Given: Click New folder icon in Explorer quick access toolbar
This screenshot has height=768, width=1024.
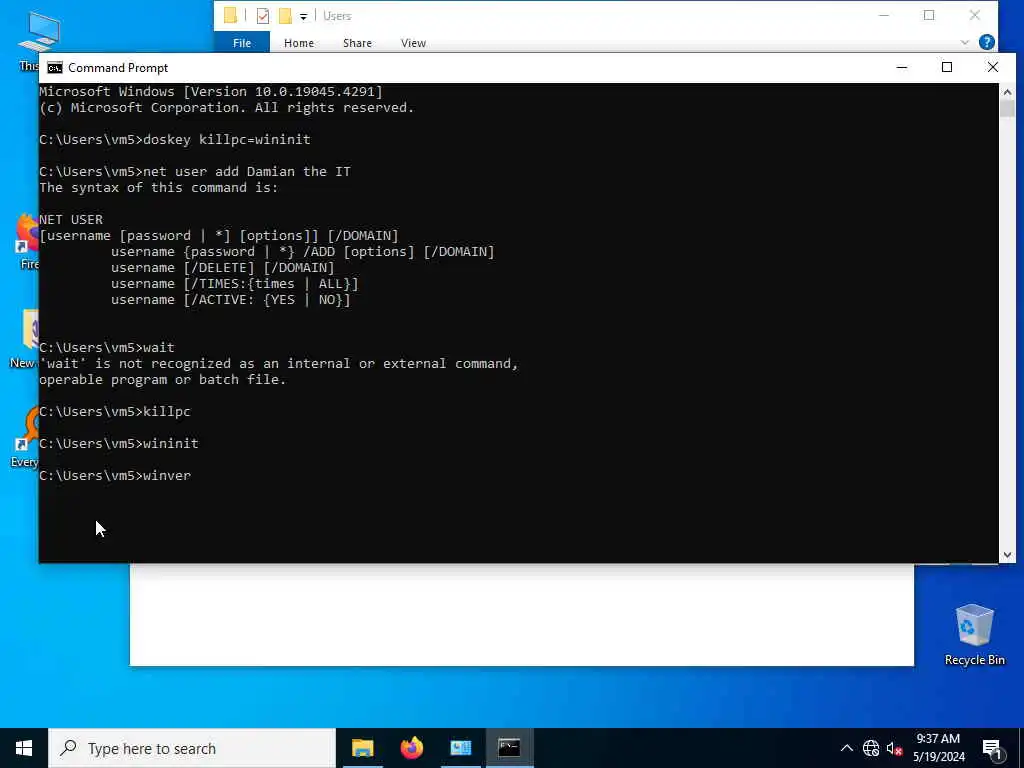Looking at the screenshot, I should 285,15.
